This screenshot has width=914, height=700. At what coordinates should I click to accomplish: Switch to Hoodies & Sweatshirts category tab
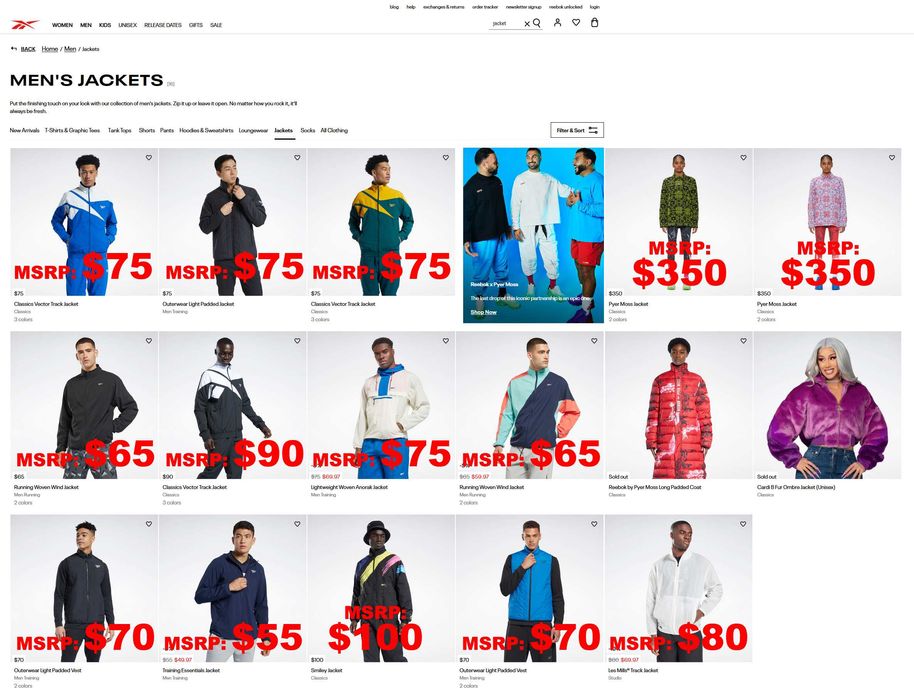206,131
